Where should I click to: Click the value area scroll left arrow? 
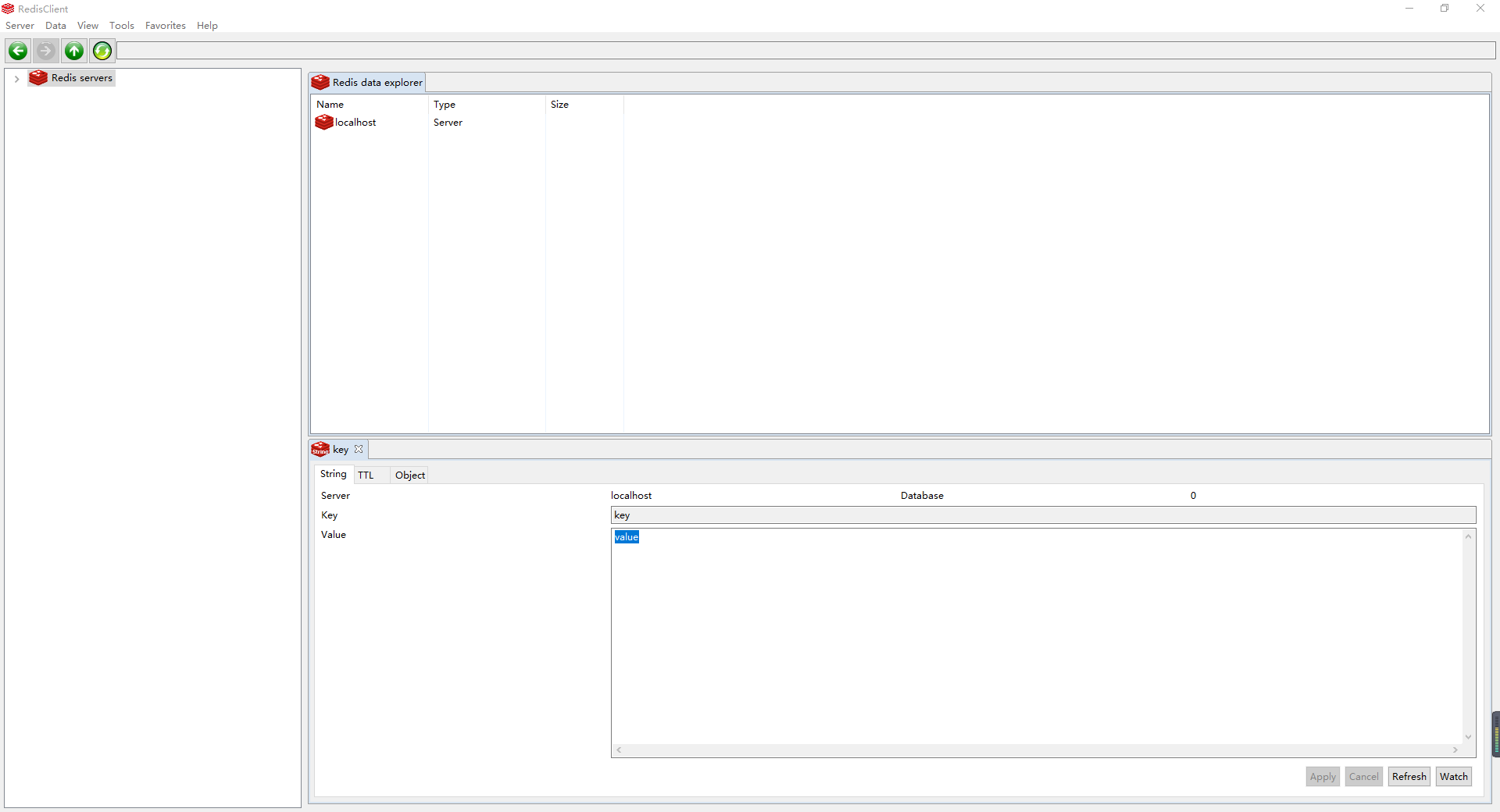(619, 750)
